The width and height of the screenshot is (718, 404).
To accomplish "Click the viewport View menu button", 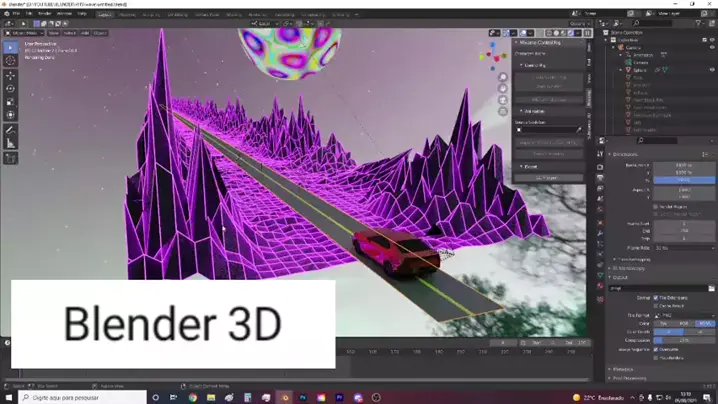I will pyautogui.click(x=54, y=33).
